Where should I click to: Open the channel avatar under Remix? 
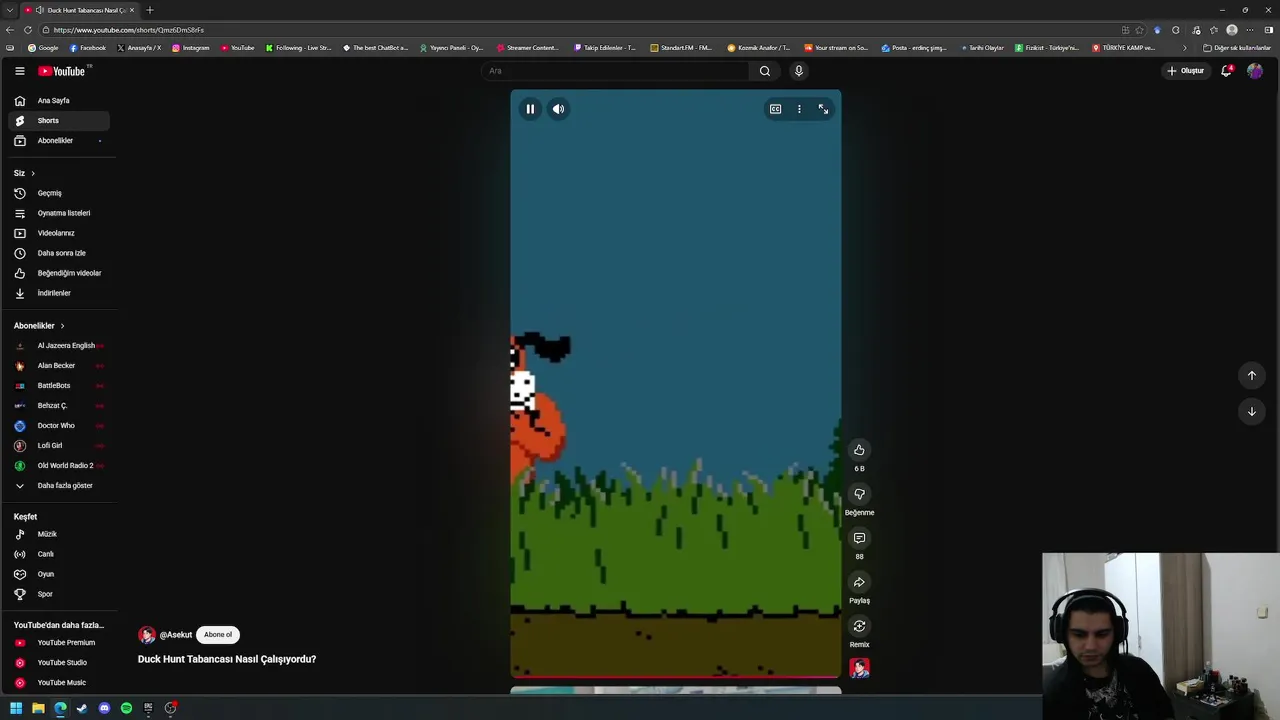click(859, 668)
